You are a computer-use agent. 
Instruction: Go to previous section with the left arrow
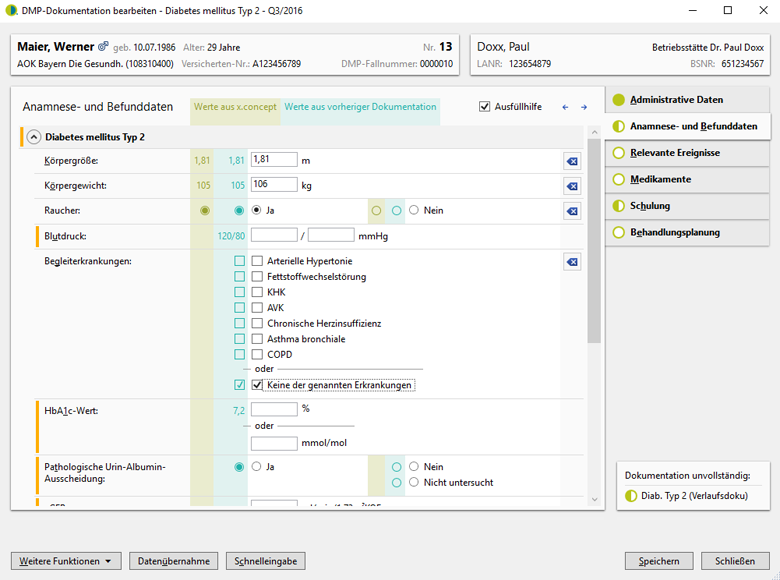click(x=565, y=107)
